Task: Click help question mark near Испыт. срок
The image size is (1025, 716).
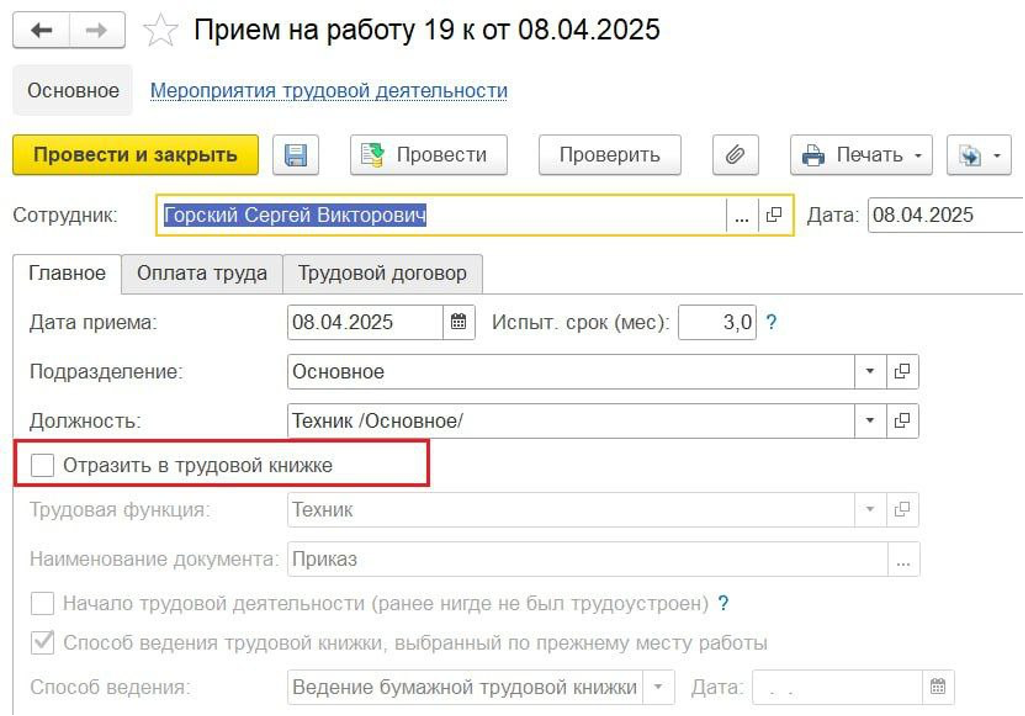Action: coord(771,322)
